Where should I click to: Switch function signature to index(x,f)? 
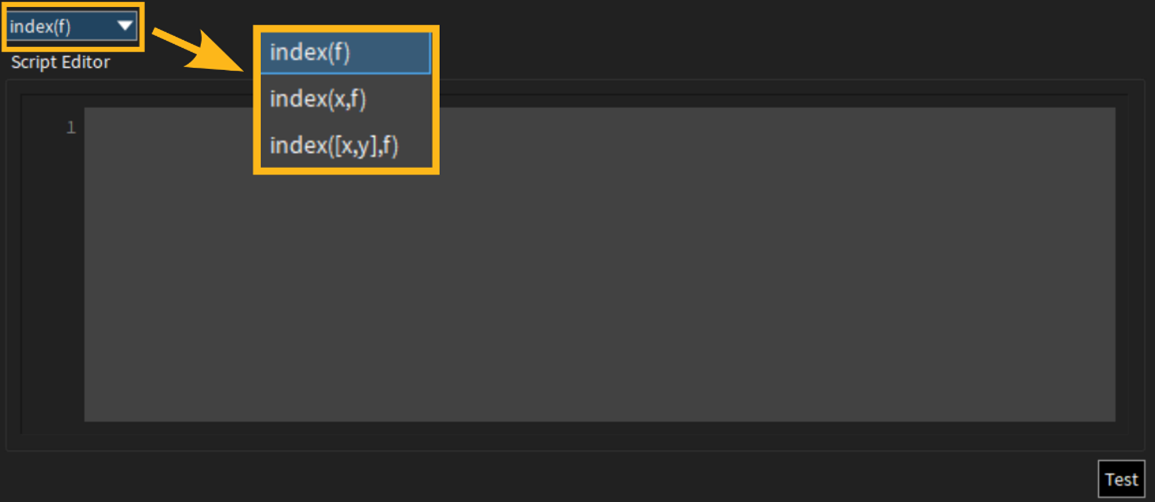click(345, 99)
